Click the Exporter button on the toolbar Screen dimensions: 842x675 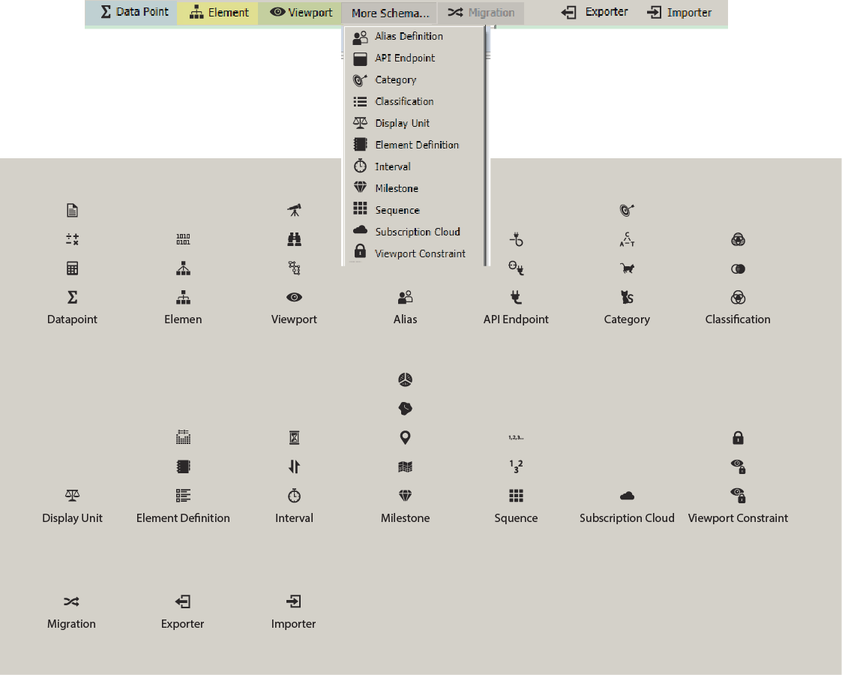tap(594, 12)
